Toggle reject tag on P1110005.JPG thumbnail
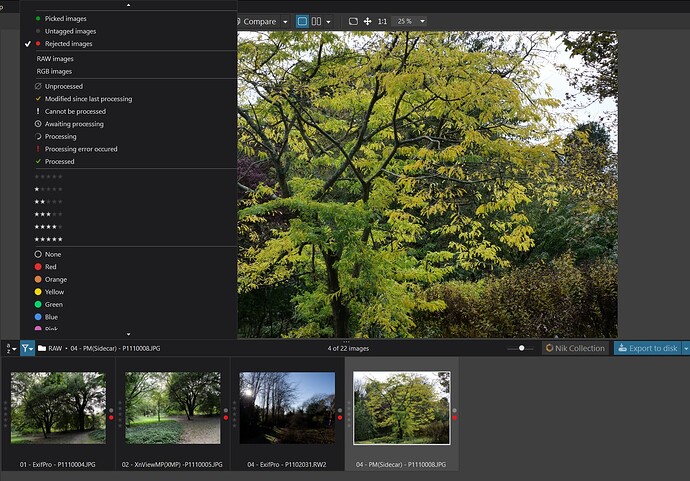The image size is (690, 481). pyautogui.click(x=226, y=418)
